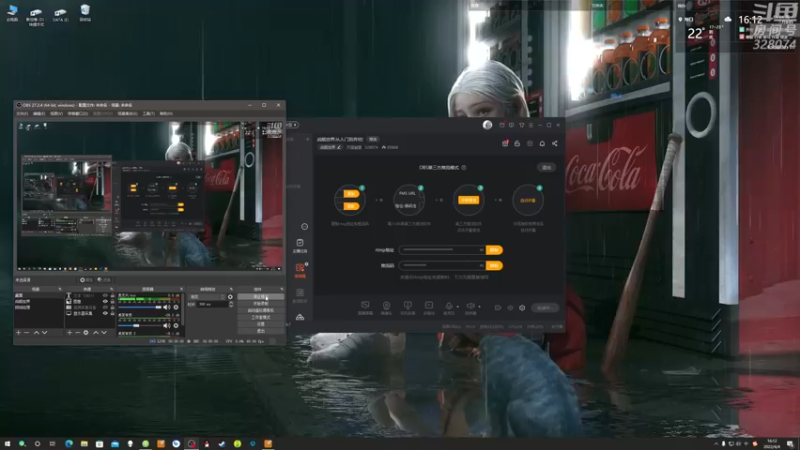Toggle lock for the text source in OBS
Image resolution: width=800 pixels, height=450 pixels.
[112, 296]
